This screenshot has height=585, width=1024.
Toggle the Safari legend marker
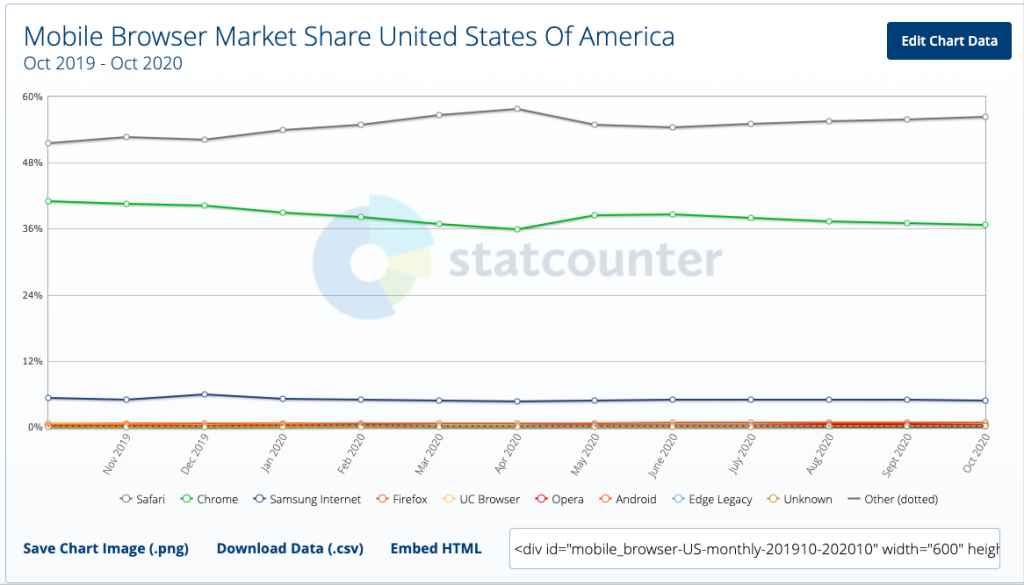tap(125, 499)
